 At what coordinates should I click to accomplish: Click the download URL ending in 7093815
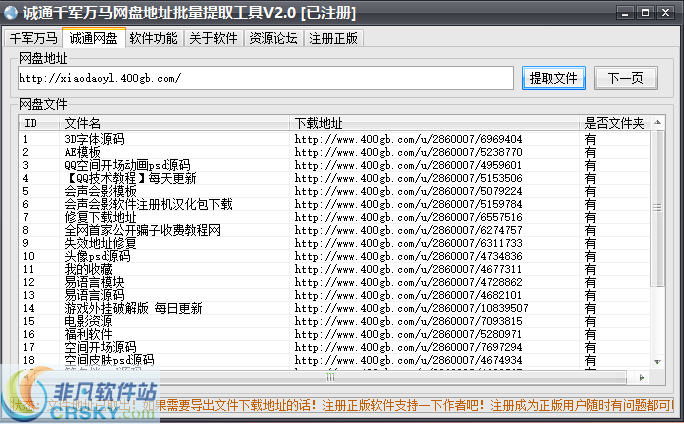tap(408, 321)
